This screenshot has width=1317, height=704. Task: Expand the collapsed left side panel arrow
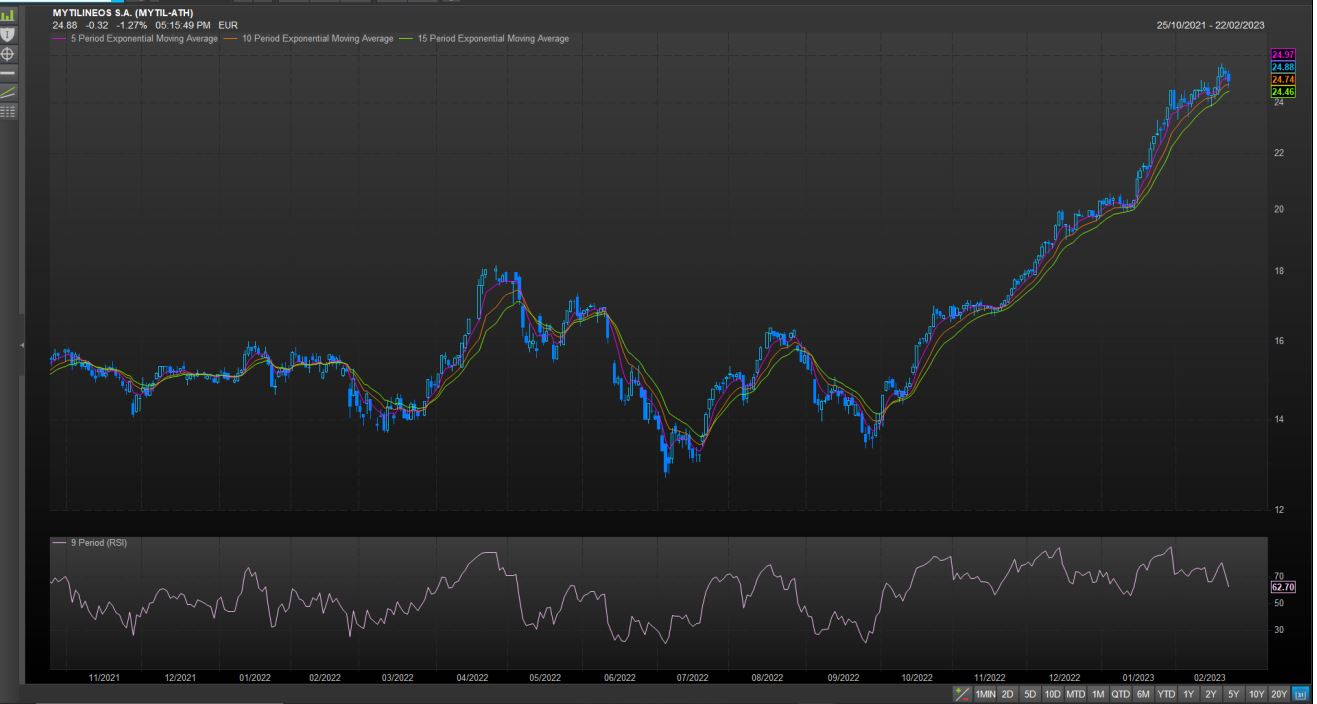click(22, 345)
